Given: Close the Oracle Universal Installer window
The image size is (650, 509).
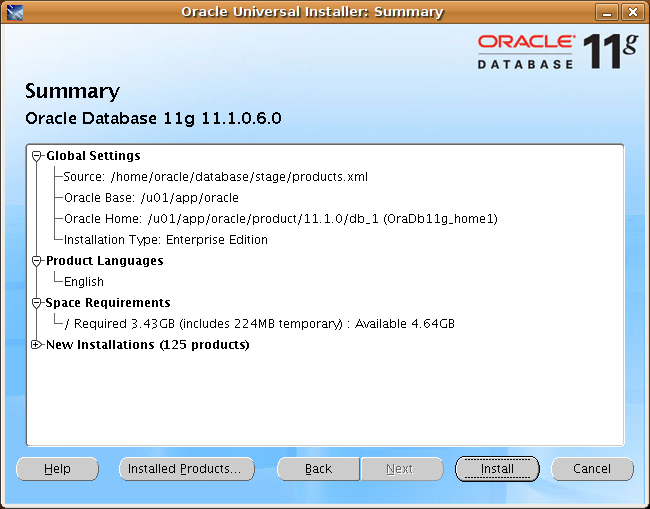Looking at the screenshot, I should pyautogui.click(x=633, y=12).
